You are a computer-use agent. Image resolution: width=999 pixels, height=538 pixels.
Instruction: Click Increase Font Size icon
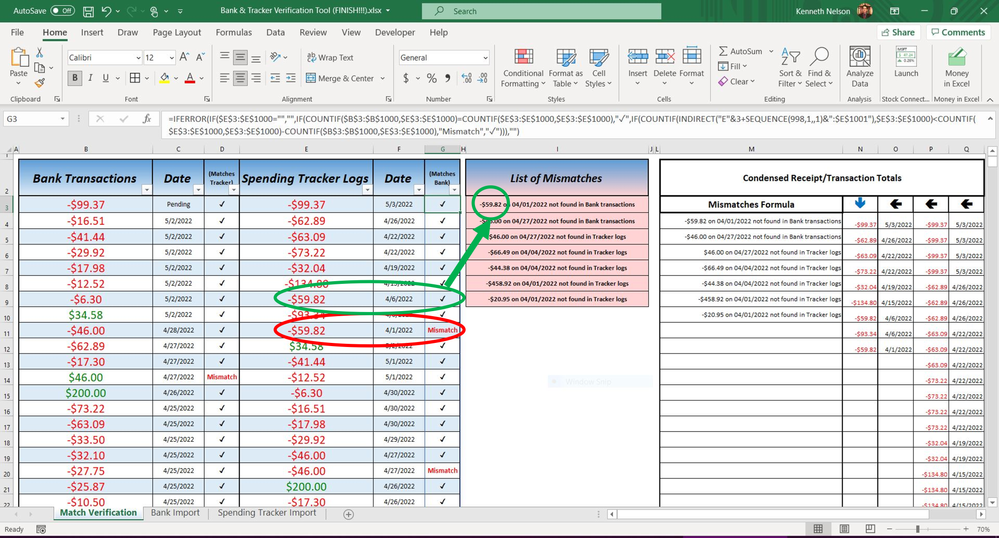click(184, 57)
